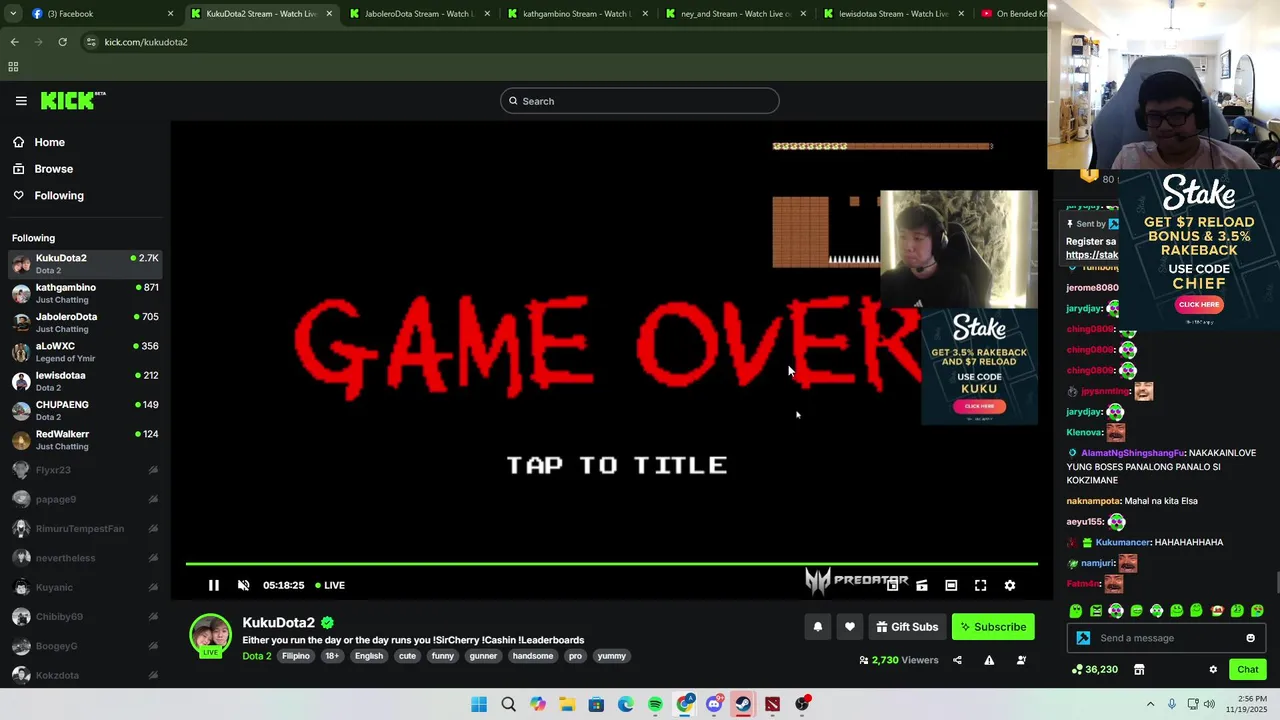Open Spotify from taskbar

[x=655, y=704]
